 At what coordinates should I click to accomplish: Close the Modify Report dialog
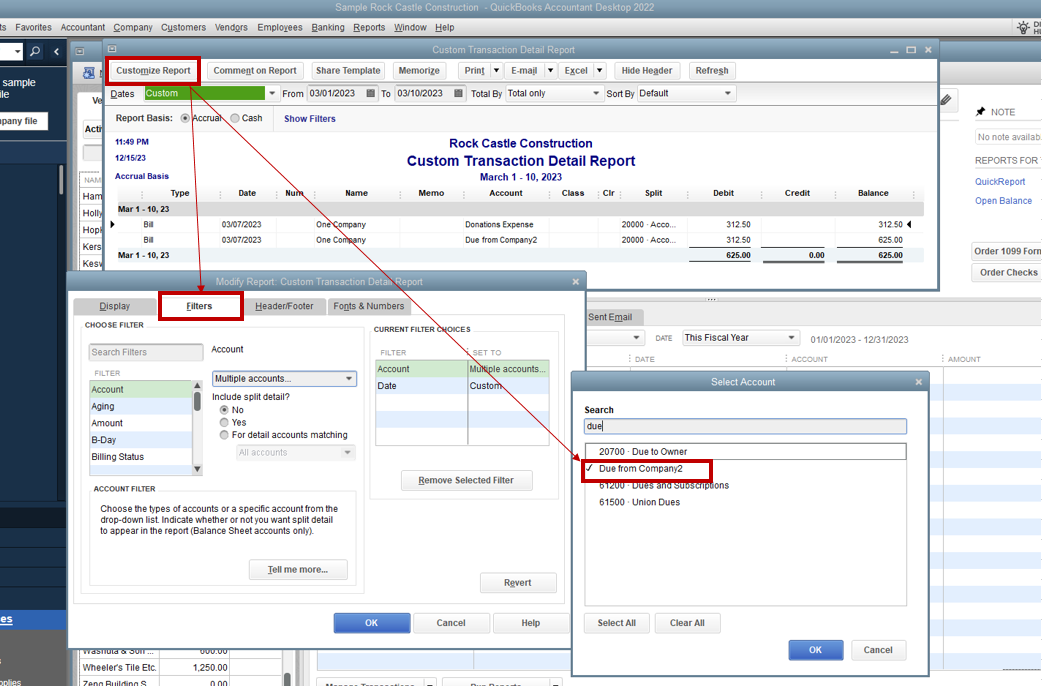tap(575, 282)
